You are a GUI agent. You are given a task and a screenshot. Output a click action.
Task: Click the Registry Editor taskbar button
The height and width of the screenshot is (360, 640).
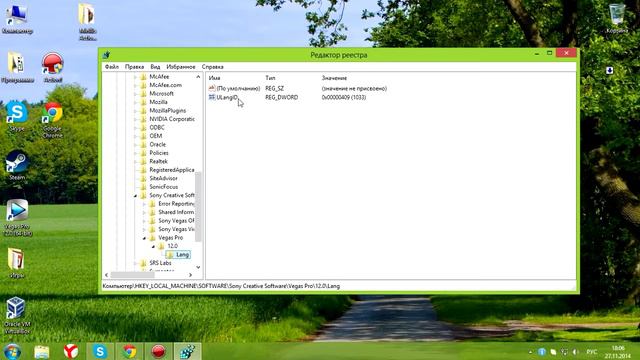(188, 351)
